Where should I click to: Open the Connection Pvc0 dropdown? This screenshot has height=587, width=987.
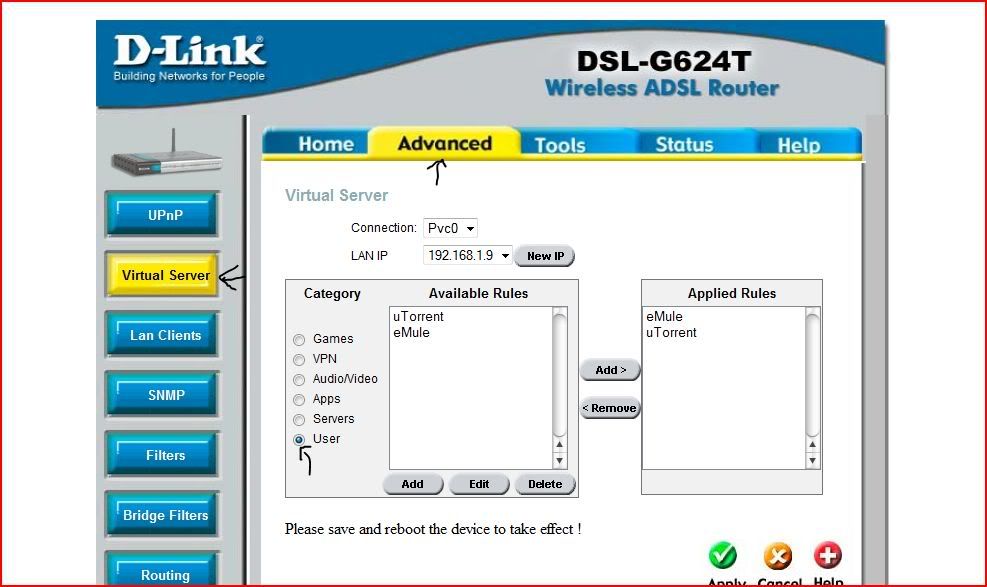click(450, 228)
